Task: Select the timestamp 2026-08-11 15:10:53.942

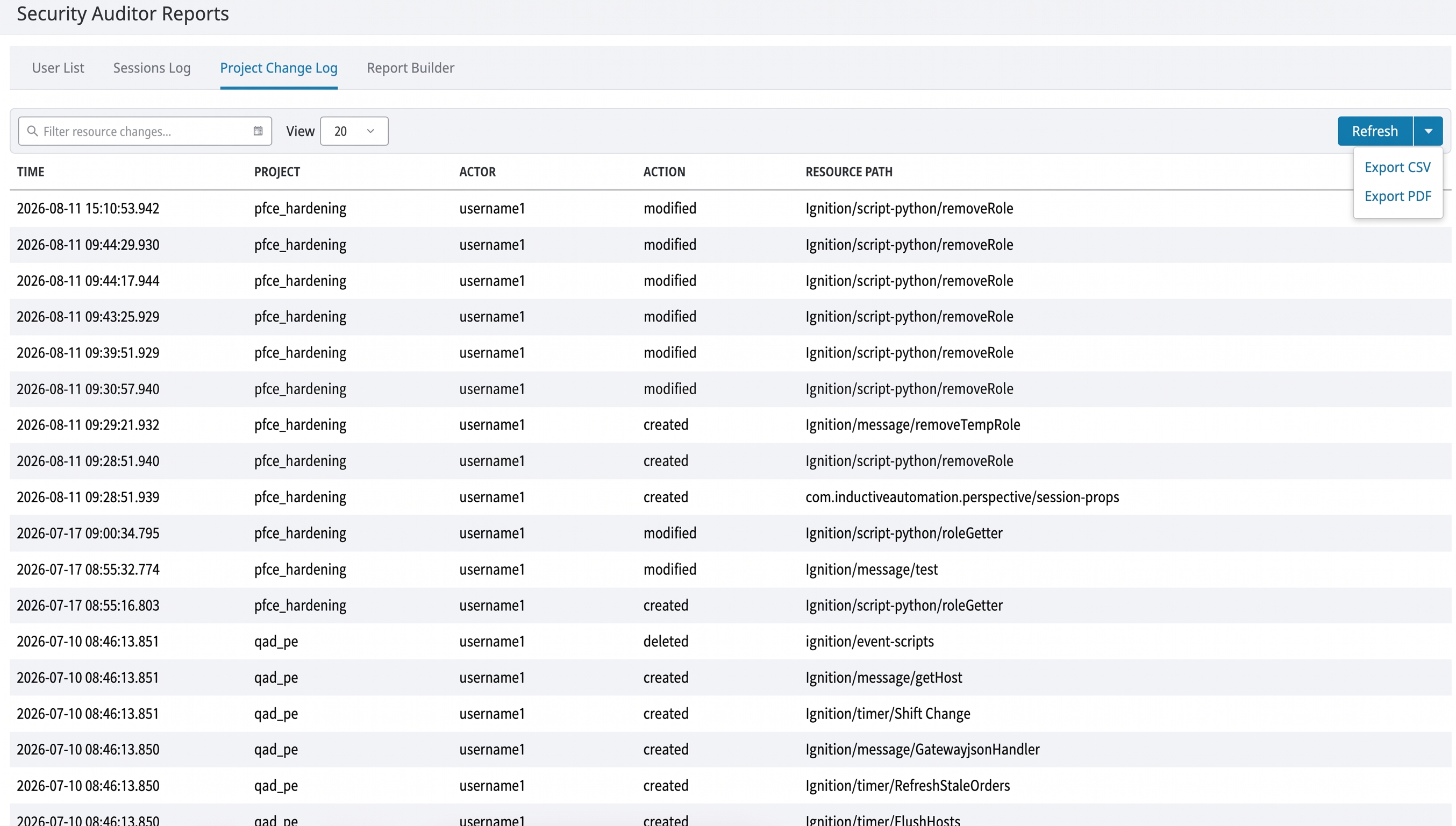Action: coord(88,208)
